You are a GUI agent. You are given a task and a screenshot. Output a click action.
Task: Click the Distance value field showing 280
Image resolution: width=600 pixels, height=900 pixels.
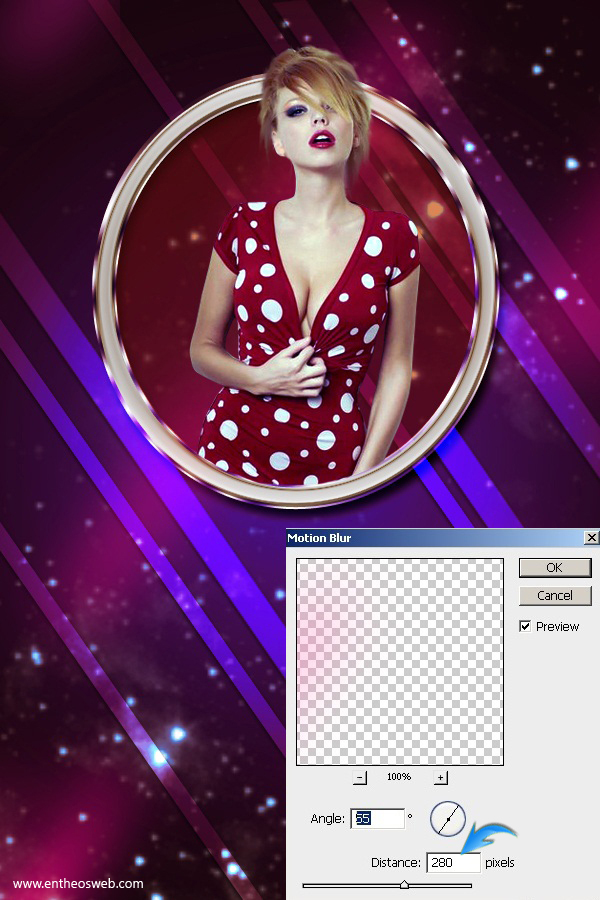452,862
